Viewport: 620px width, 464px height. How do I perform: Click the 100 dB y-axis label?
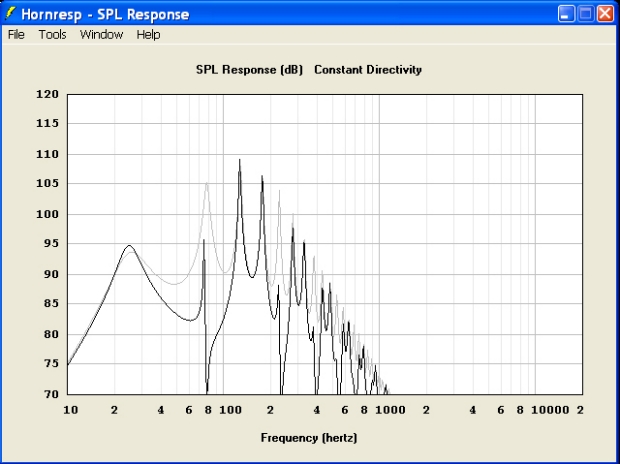click(47, 214)
